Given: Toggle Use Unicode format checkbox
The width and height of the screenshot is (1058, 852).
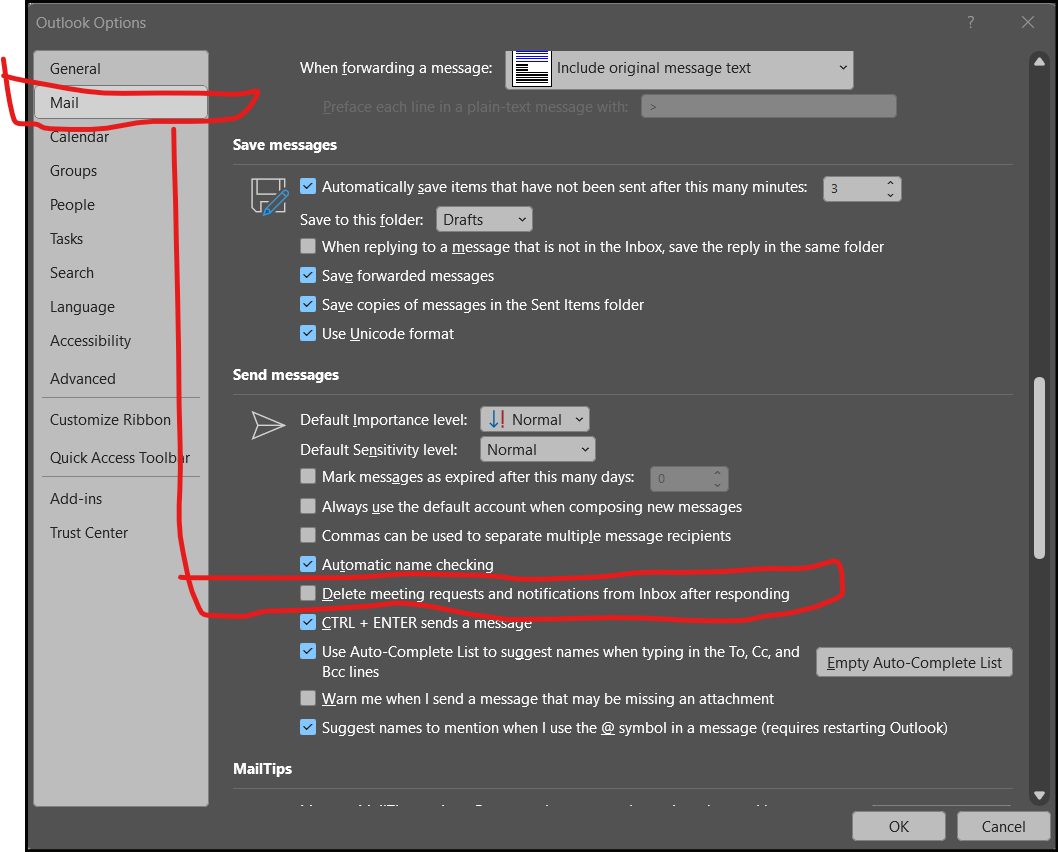Looking at the screenshot, I should 308,333.
